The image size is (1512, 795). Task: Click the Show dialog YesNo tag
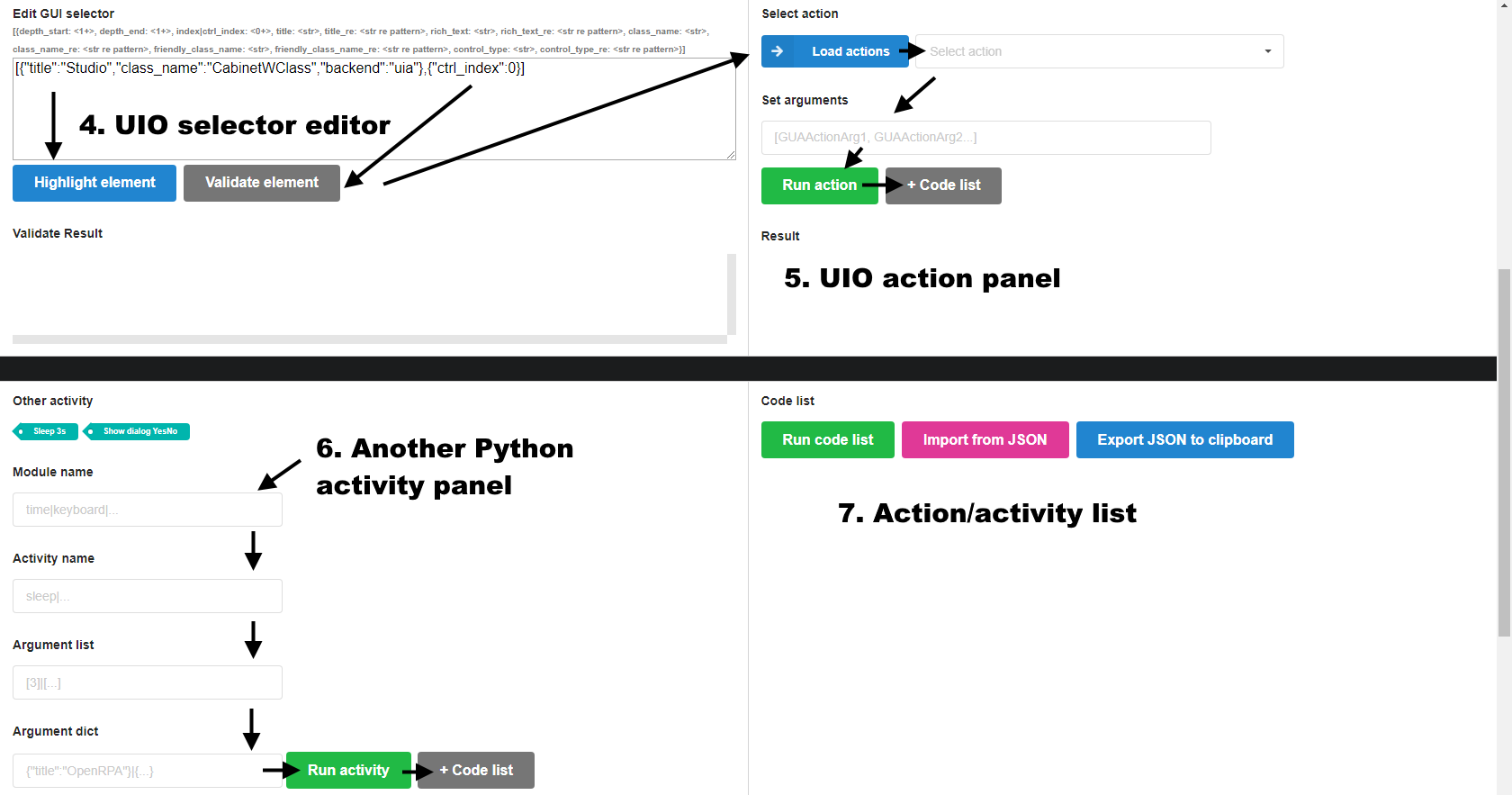pos(138,431)
